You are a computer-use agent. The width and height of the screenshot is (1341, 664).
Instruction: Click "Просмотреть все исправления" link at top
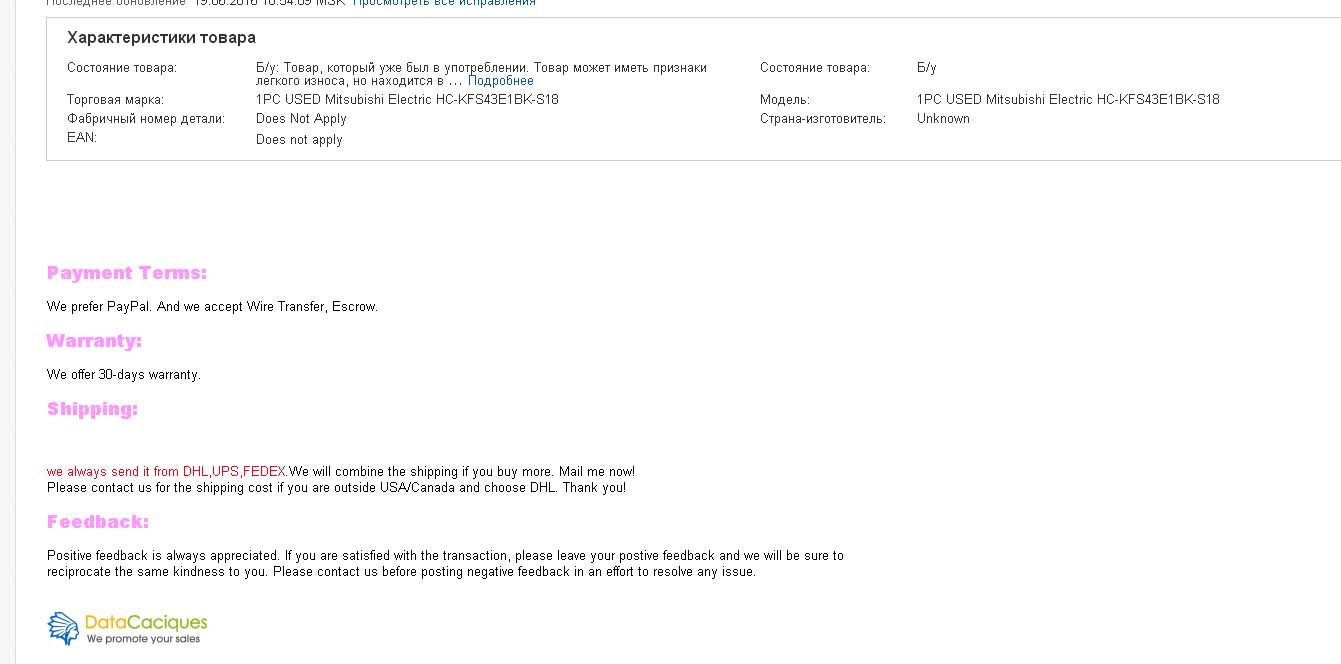pos(443,3)
